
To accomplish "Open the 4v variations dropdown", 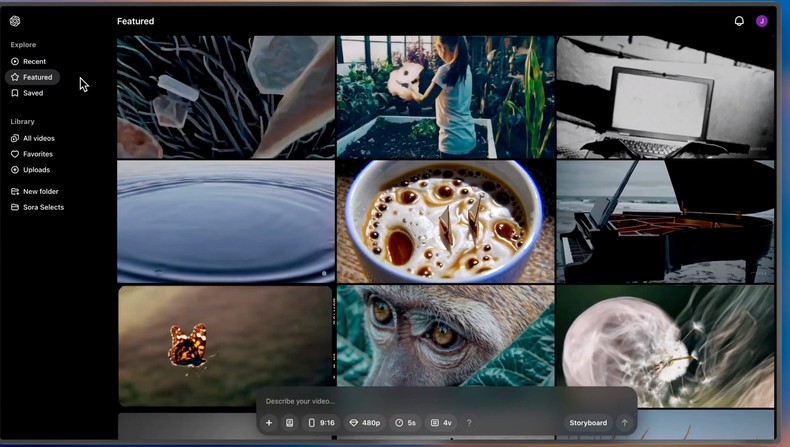I will [441, 423].
